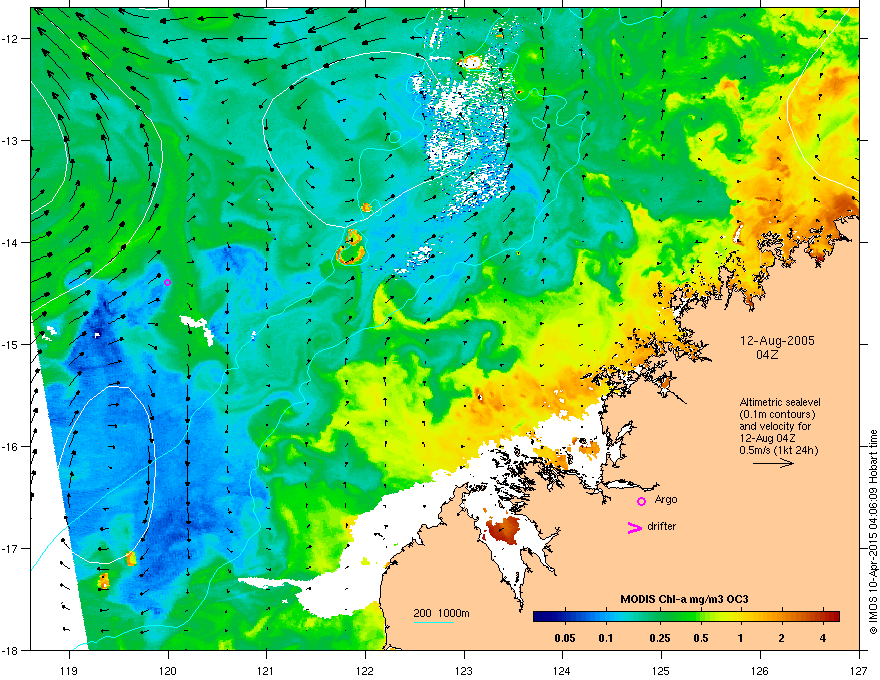Click the 'MODIS Chl-a mg/m3 OC3' title
Image resolution: width=880 pixels, height=680 pixels.
coord(684,599)
